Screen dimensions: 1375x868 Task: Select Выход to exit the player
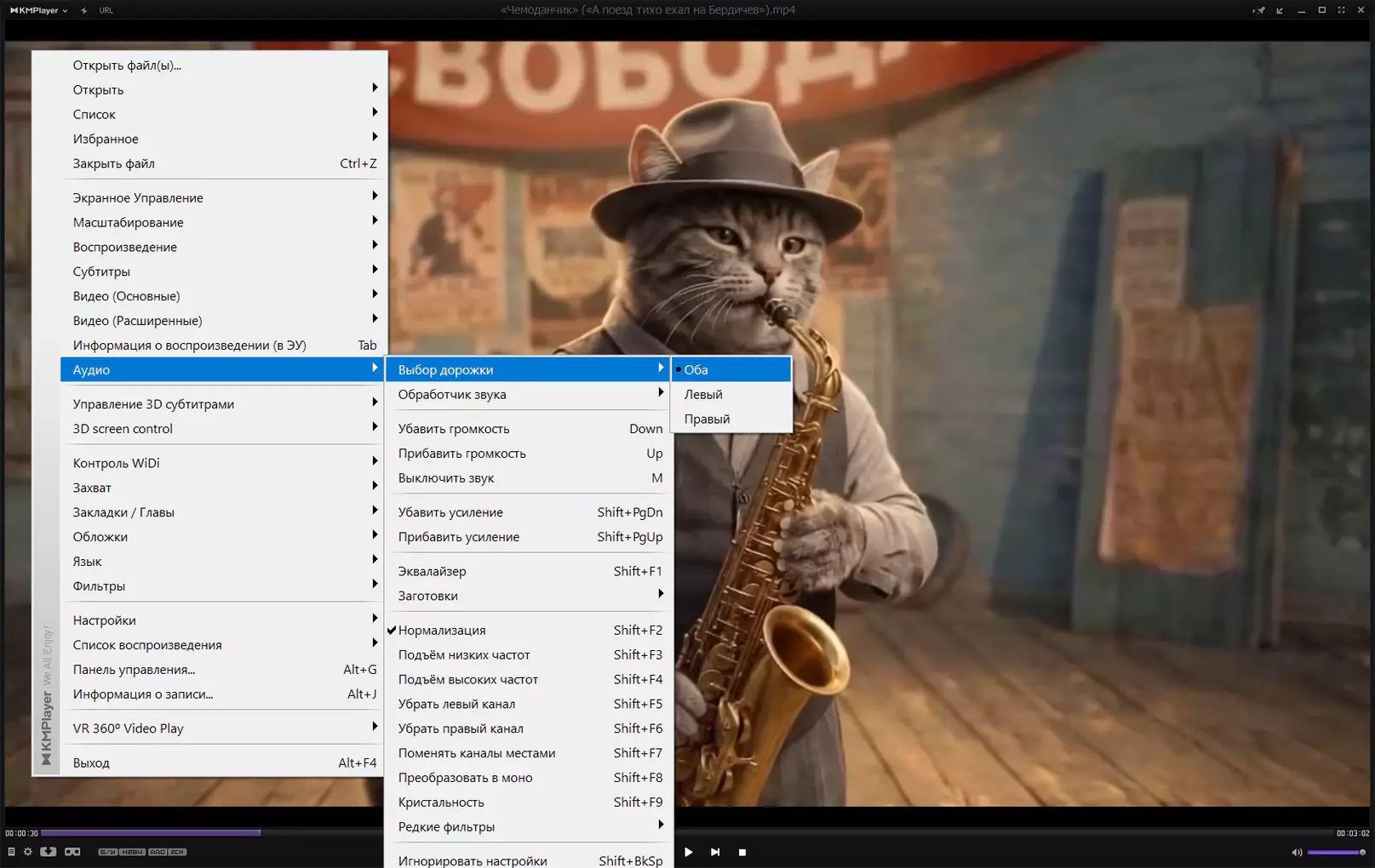(223, 762)
